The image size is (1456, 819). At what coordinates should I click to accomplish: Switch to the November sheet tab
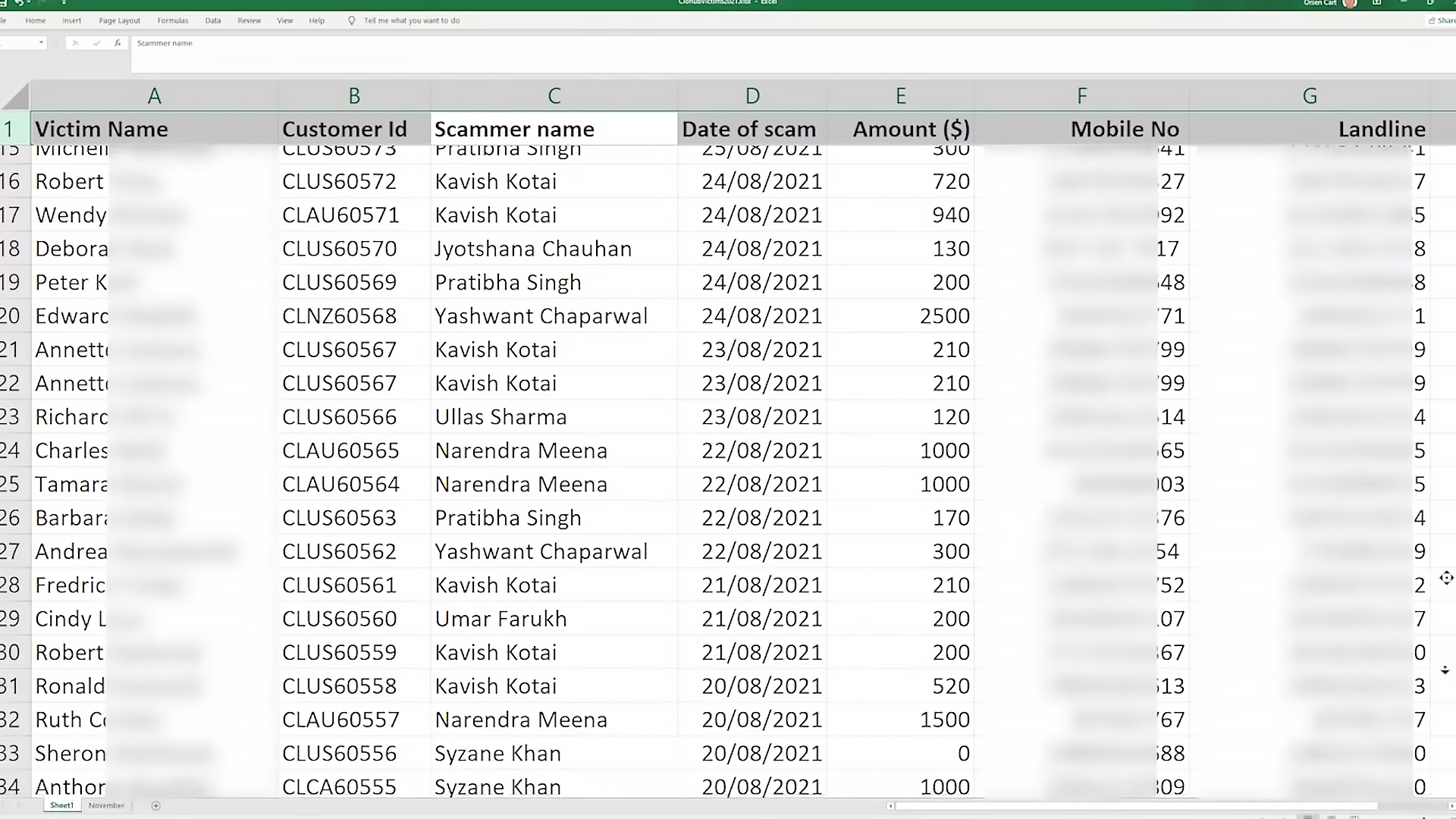[106, 805]
